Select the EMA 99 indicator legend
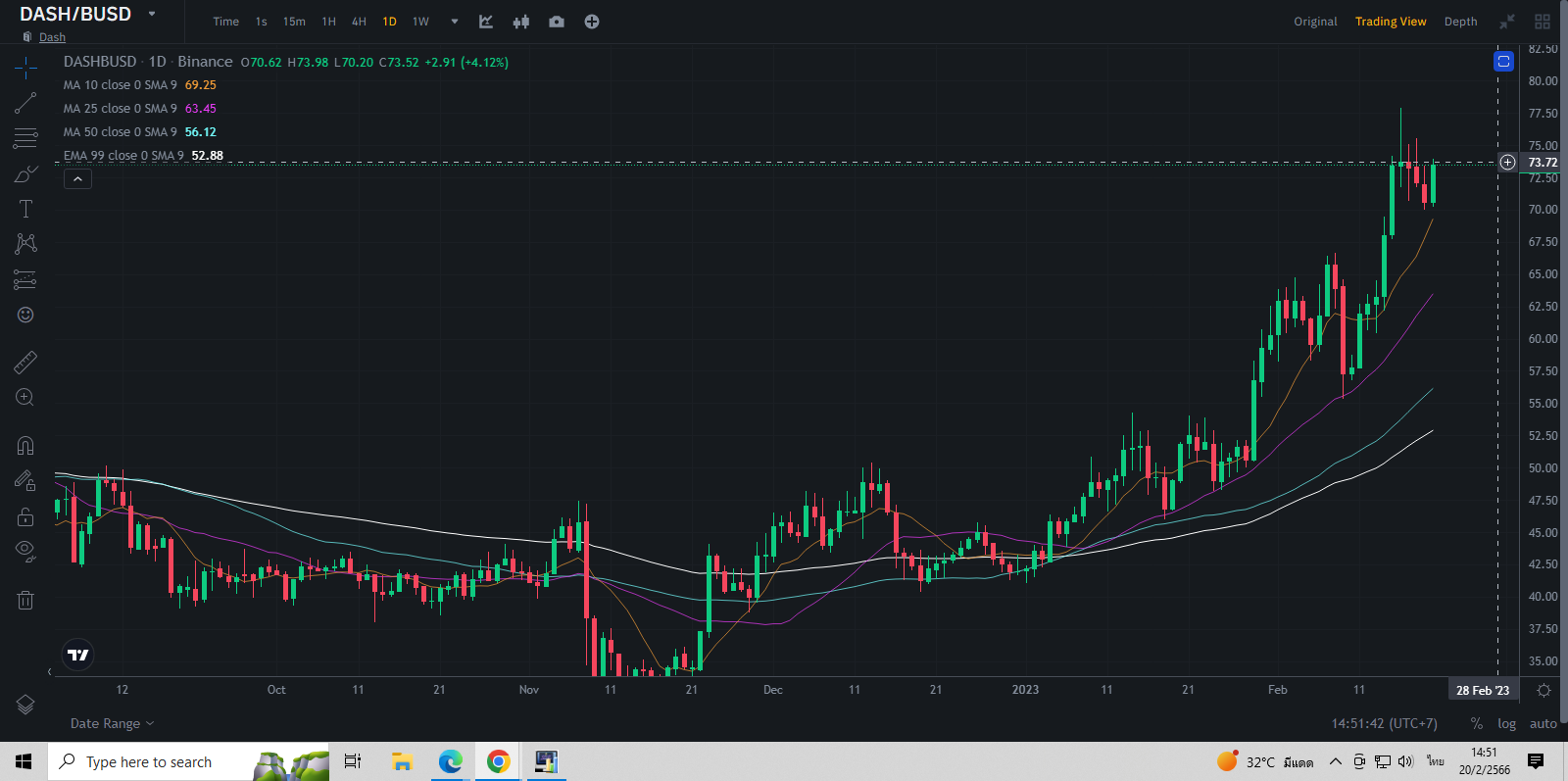 (143, 156)
